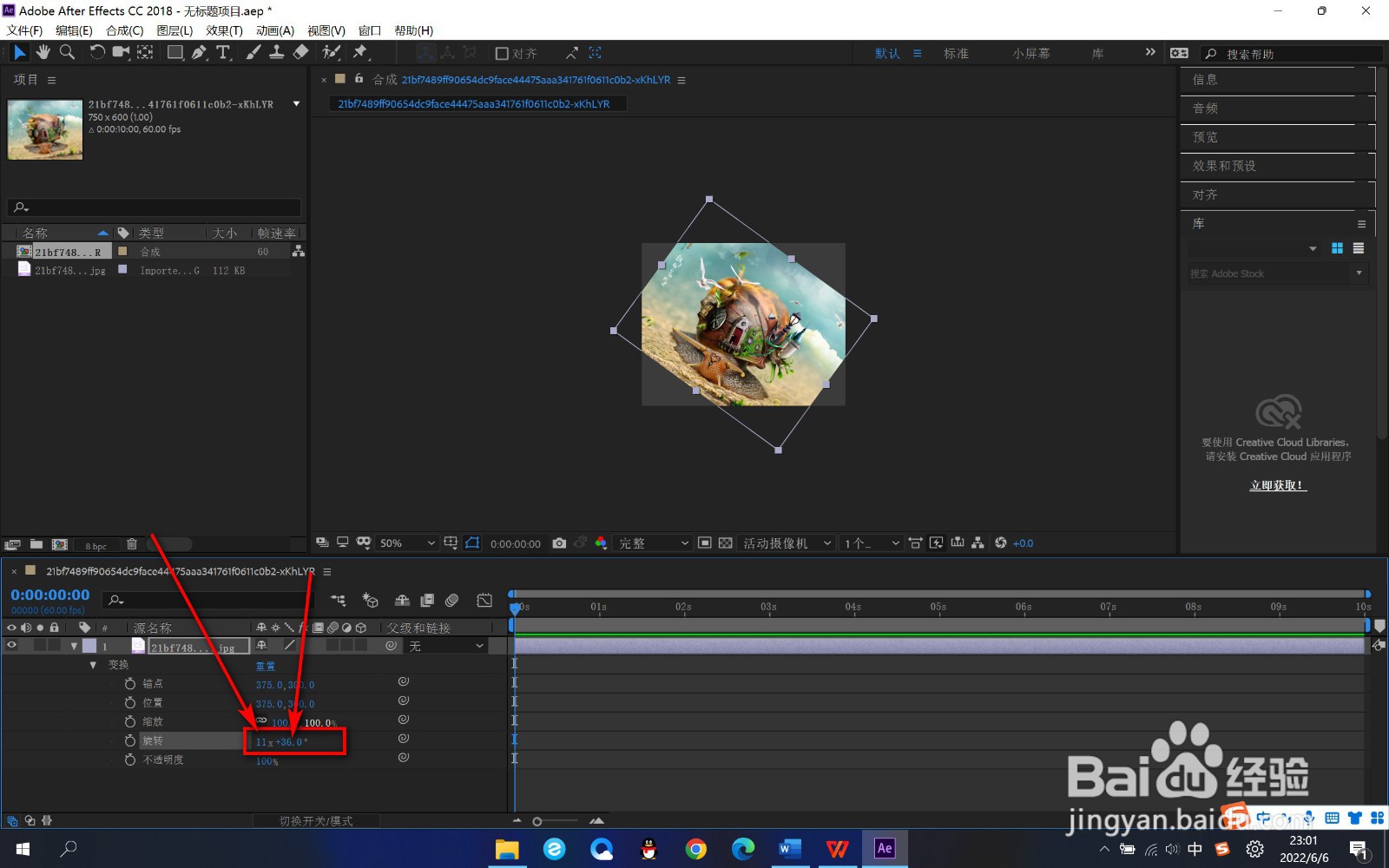This screenshot has height=868, width=1389.
Task: Open the 效果(T) menu
Action: click(224, 30)
